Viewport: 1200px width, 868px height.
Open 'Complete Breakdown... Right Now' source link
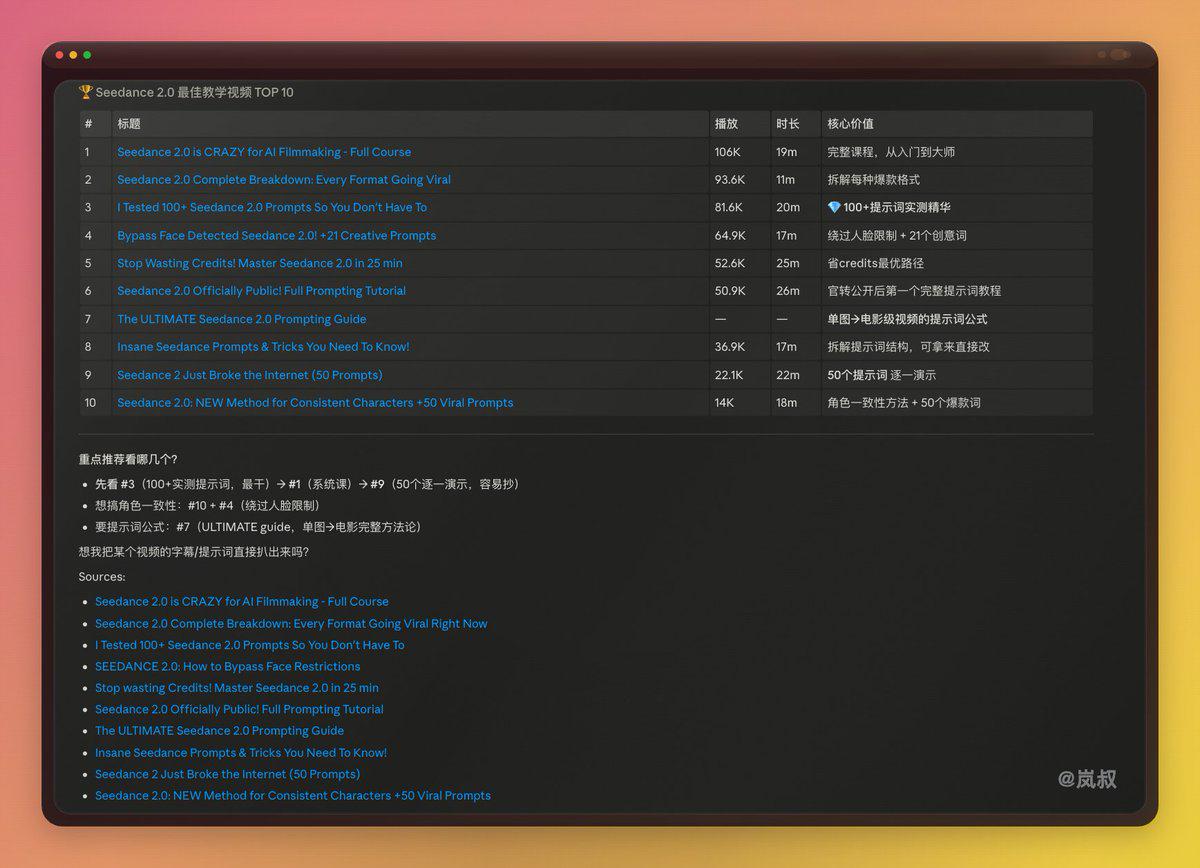(291, 623)
